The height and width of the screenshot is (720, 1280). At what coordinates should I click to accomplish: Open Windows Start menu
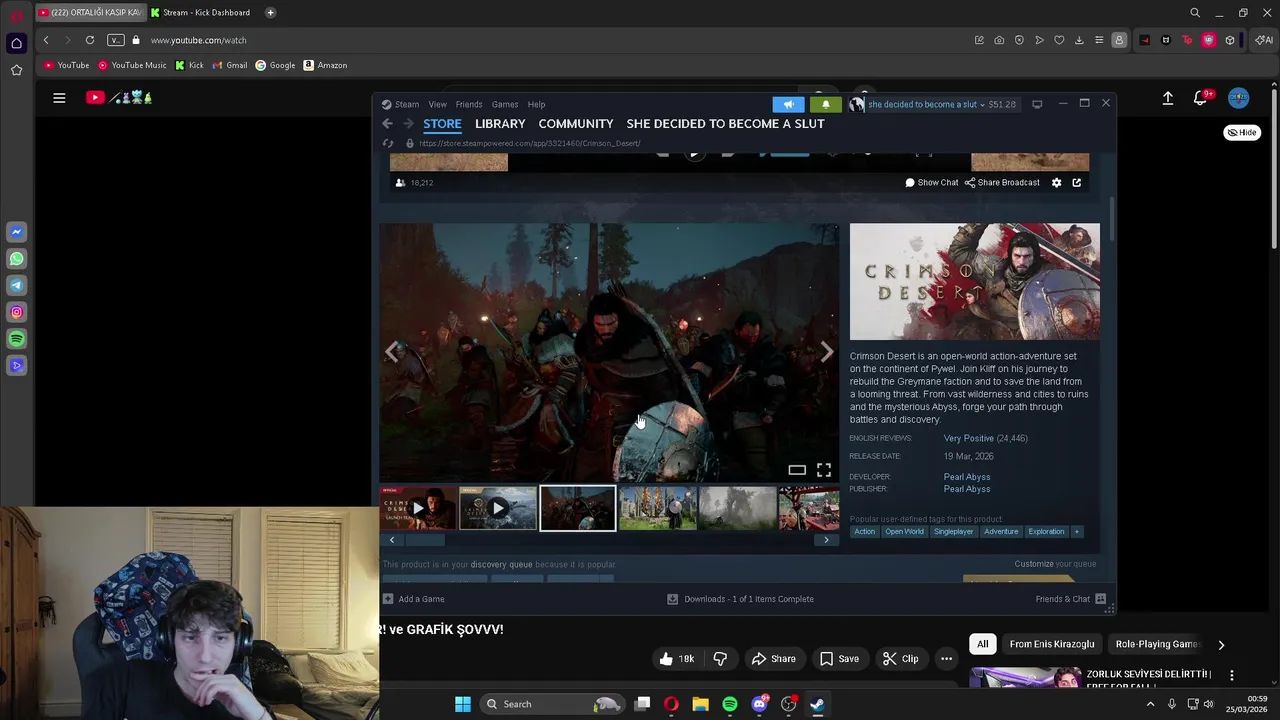(x=462, y=704)
